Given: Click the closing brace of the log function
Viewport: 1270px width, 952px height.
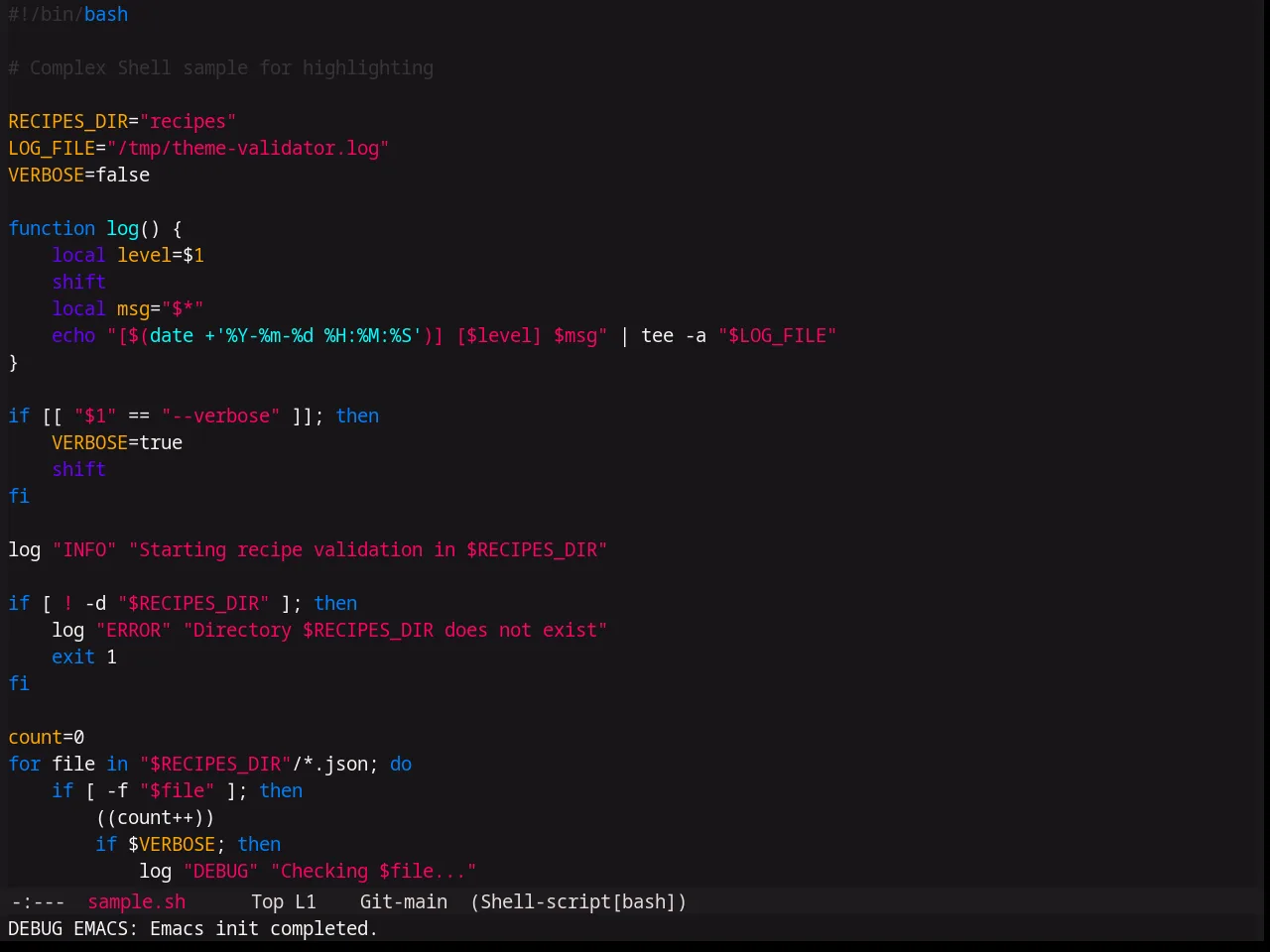Looking at the screenshot, I should tap(14, 362).
